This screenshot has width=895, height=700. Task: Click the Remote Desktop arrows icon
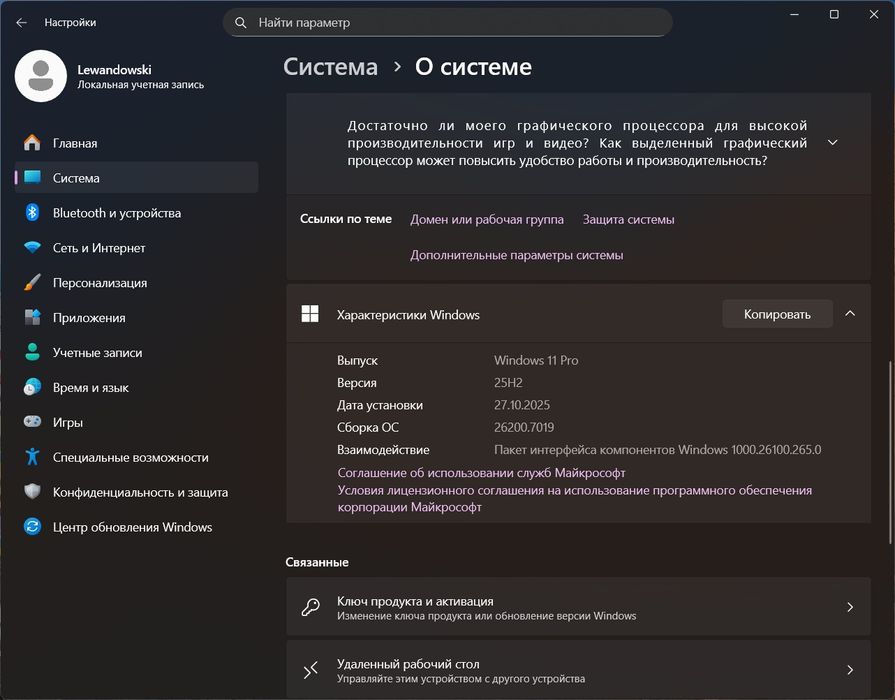pos(311,670)
